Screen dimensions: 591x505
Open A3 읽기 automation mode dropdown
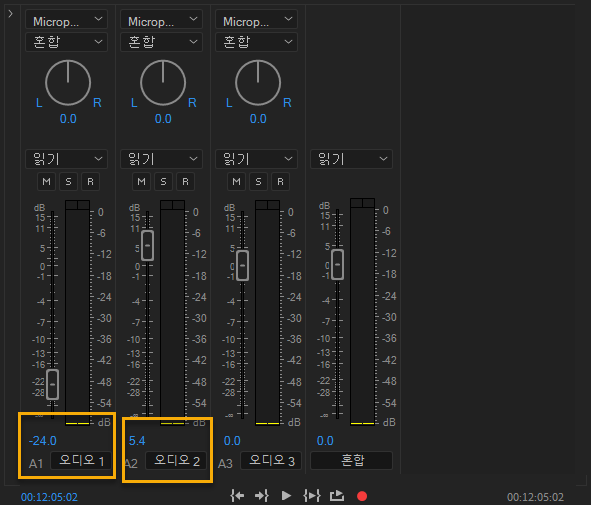pyautogui.click(x=256, y=159)
